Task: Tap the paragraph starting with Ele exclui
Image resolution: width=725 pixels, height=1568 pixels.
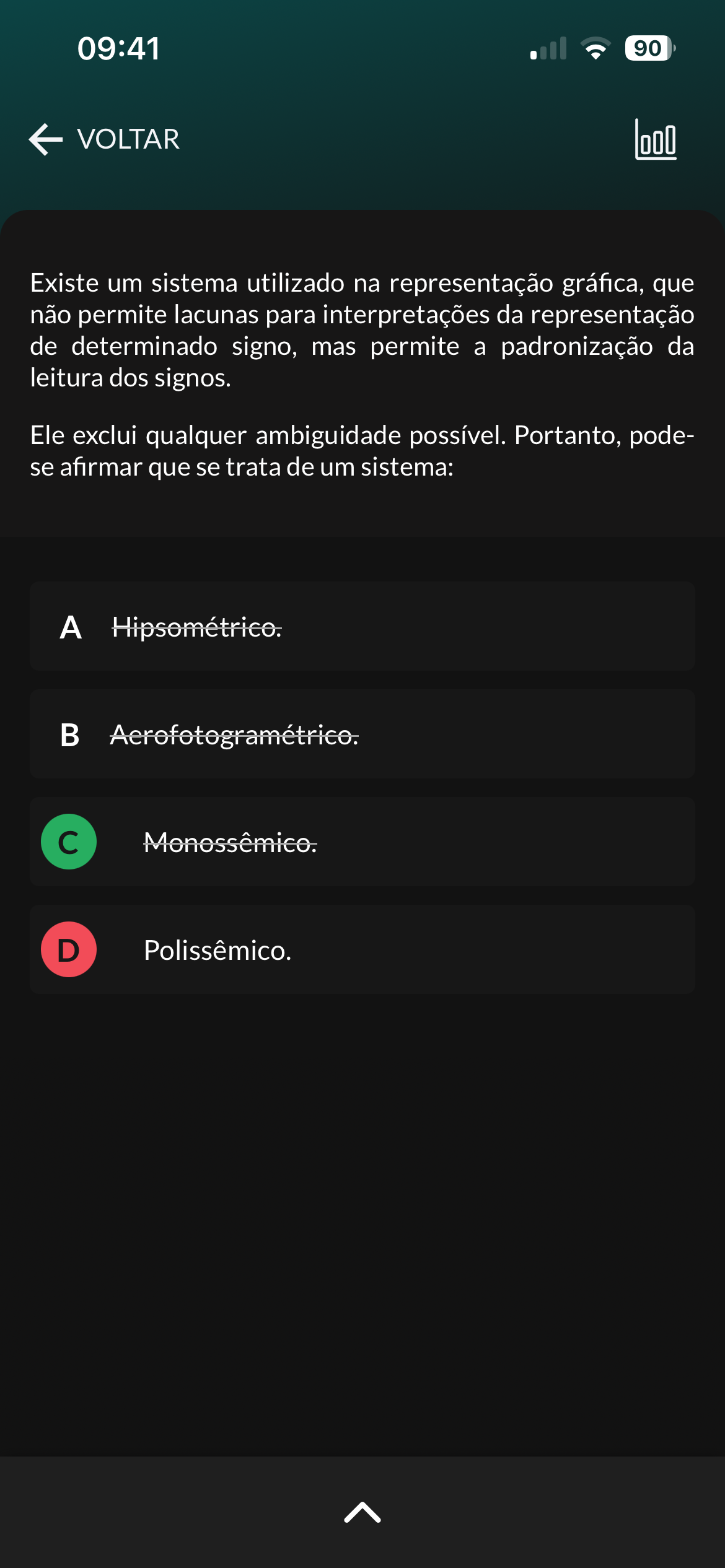Action: (362, 451)
